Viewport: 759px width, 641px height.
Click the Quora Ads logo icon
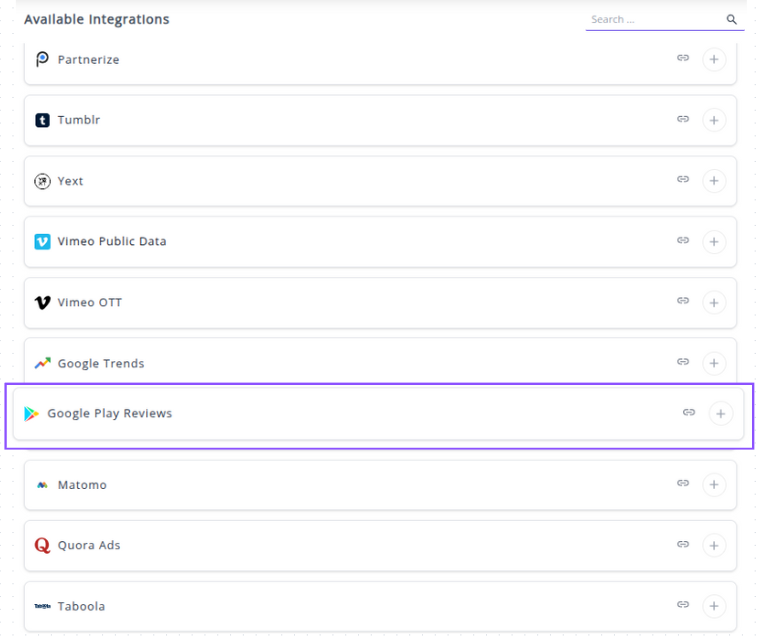pyautogui.click(x=42, y=545)
